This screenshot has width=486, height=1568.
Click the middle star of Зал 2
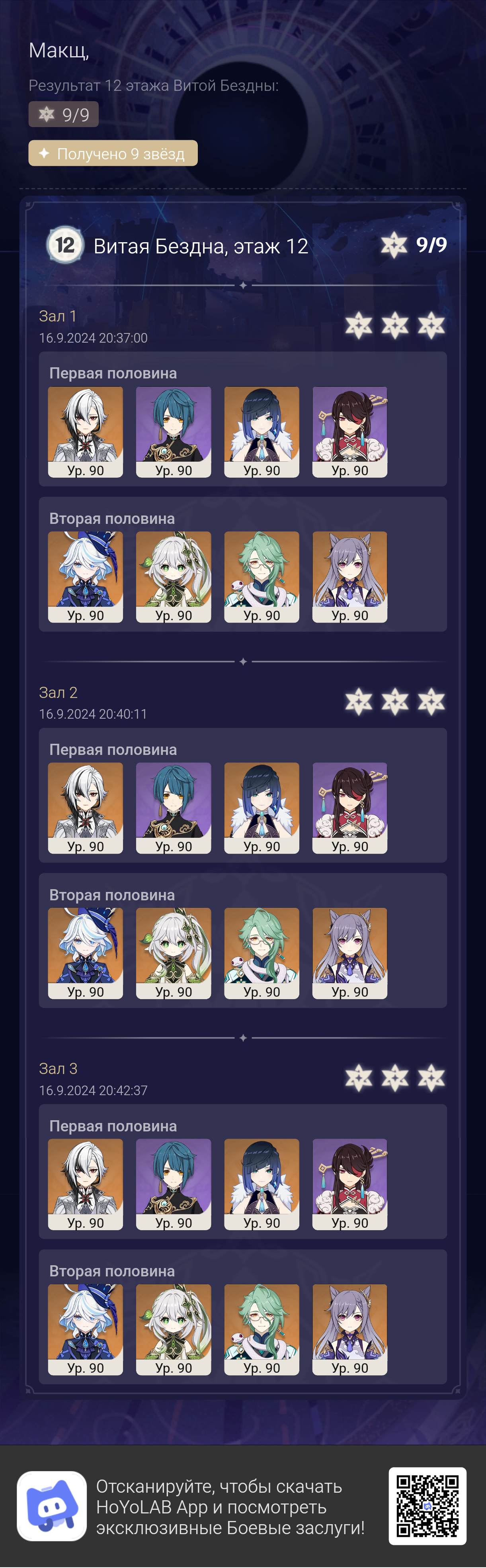point(395,702)
